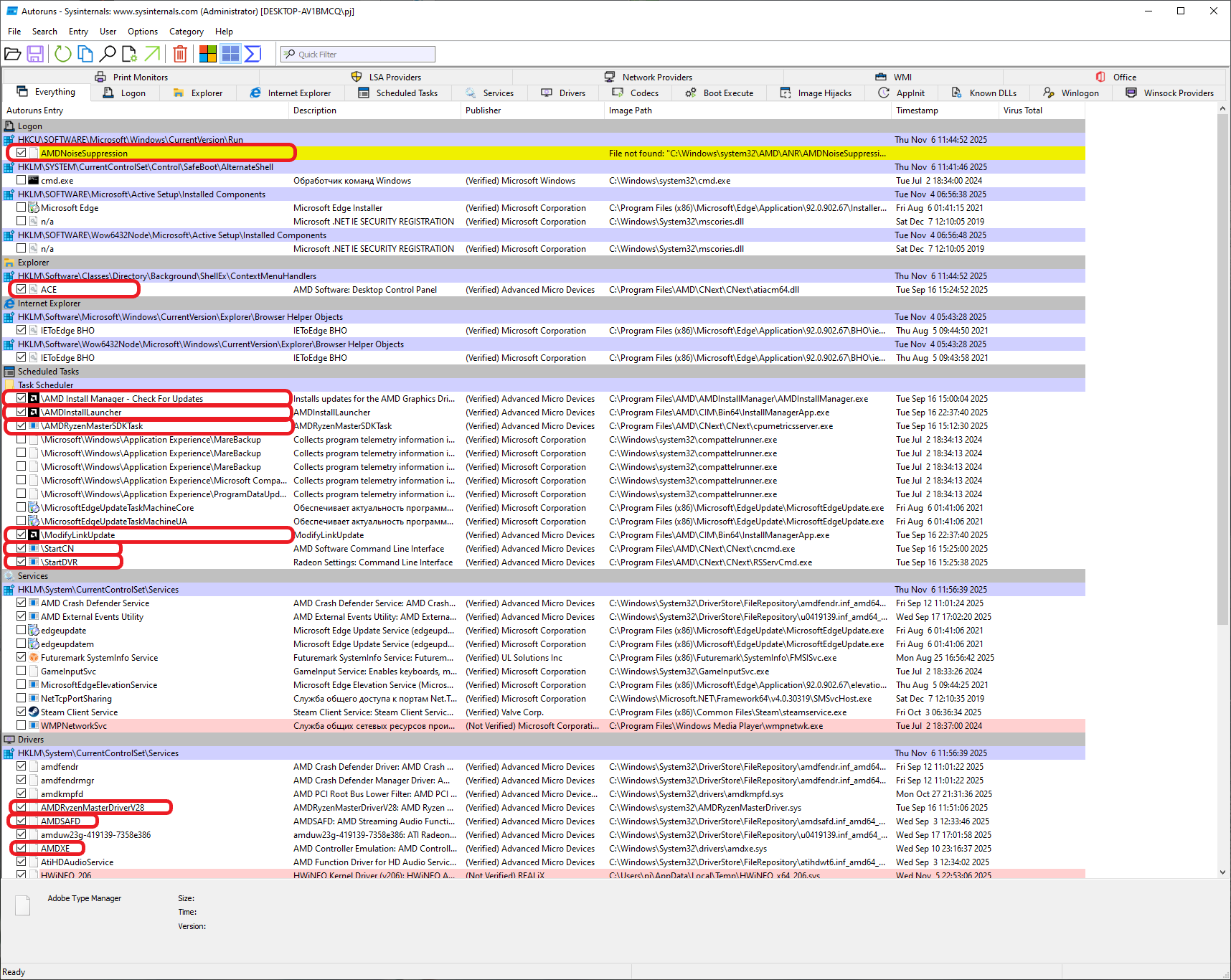1231x980 pixels.
Task: Sort by the Image Path column
Action: (x=748, y=110)
